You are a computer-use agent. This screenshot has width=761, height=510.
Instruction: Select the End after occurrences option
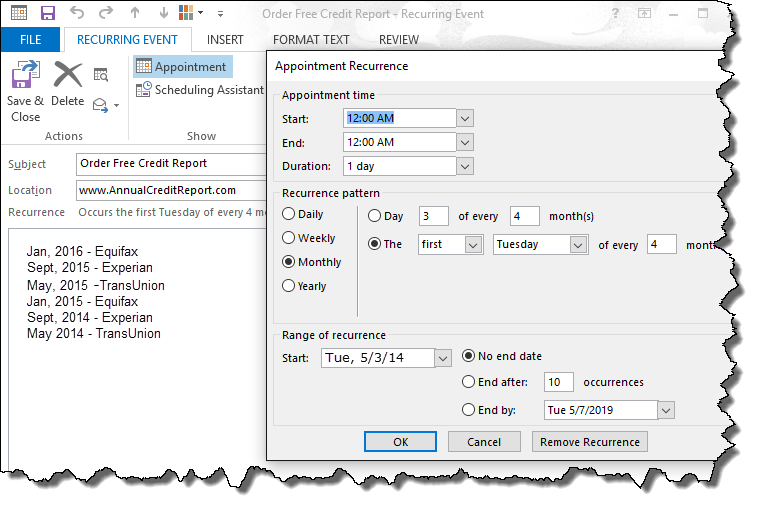[468, 382]
